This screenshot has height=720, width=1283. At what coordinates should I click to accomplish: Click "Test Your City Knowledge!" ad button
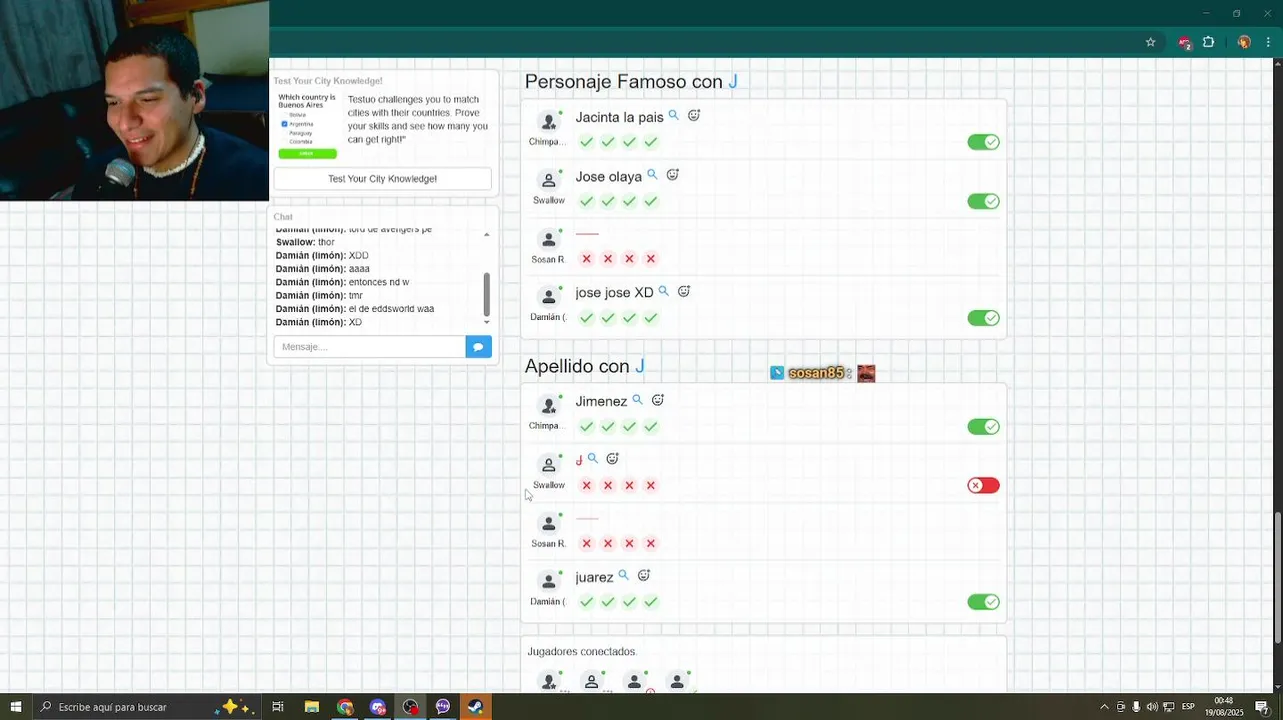[382, 179]
